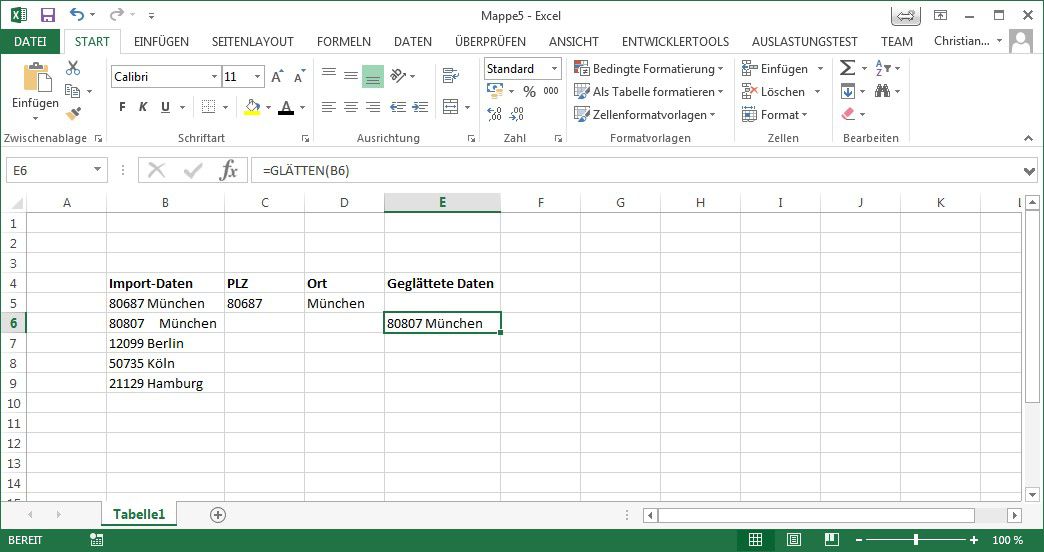
Task: Select cell B7 containing 12099 Berlin
Action: point(165,344)
